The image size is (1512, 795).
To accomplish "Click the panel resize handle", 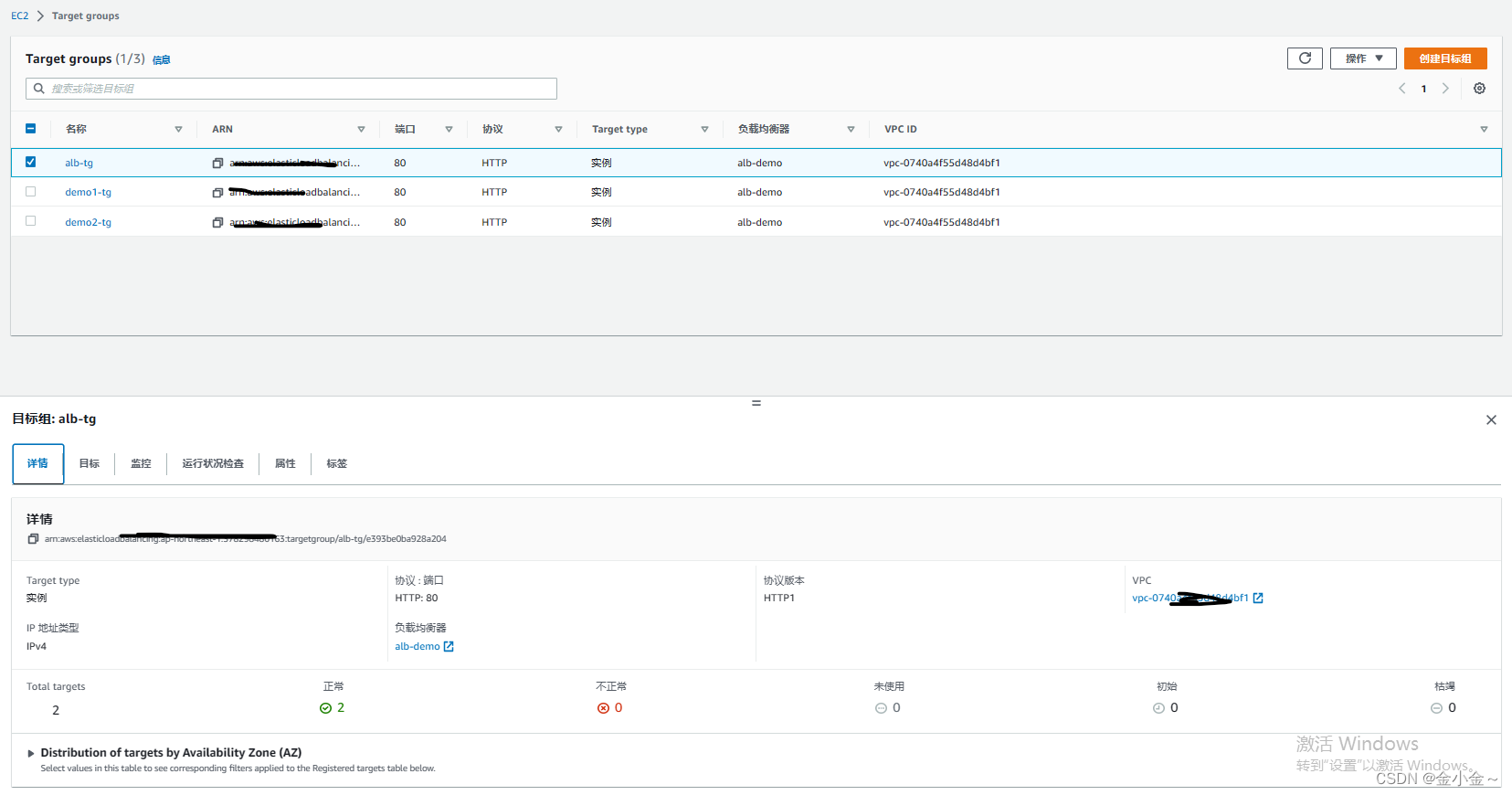I will pos(756,403).
